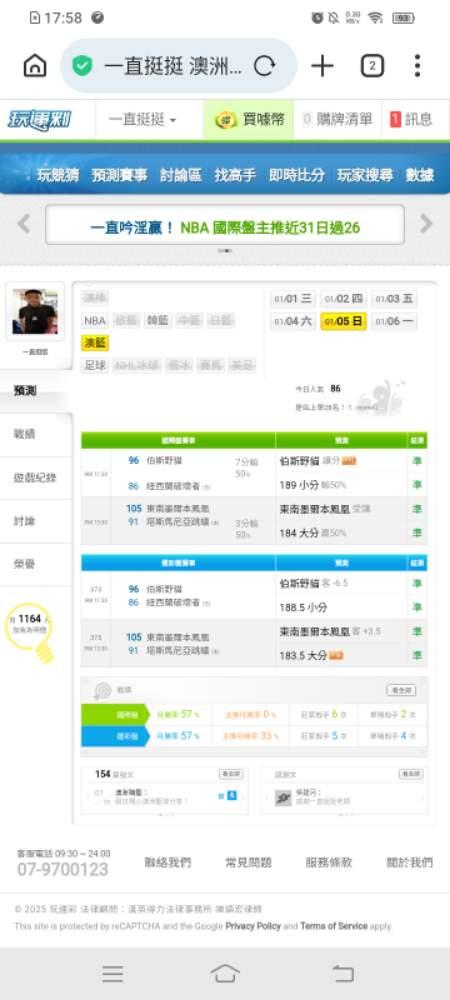This screenshot has width=450, height=1000.
Task: Expand the 一直挺挺 user dropdown
Action: pos(143,119)
